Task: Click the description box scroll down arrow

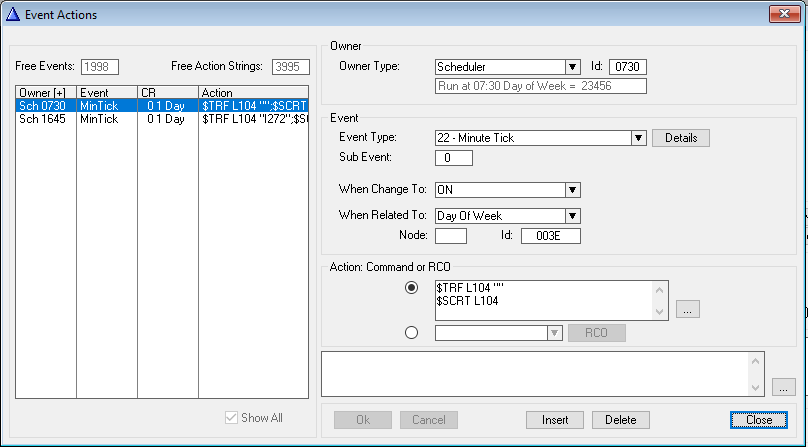Action: 755,388
